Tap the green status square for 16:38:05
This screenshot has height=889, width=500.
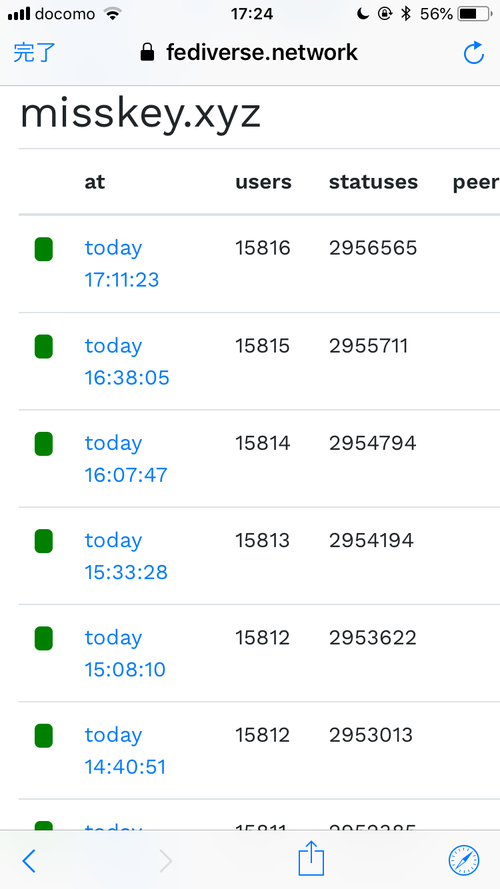[44, 346]
